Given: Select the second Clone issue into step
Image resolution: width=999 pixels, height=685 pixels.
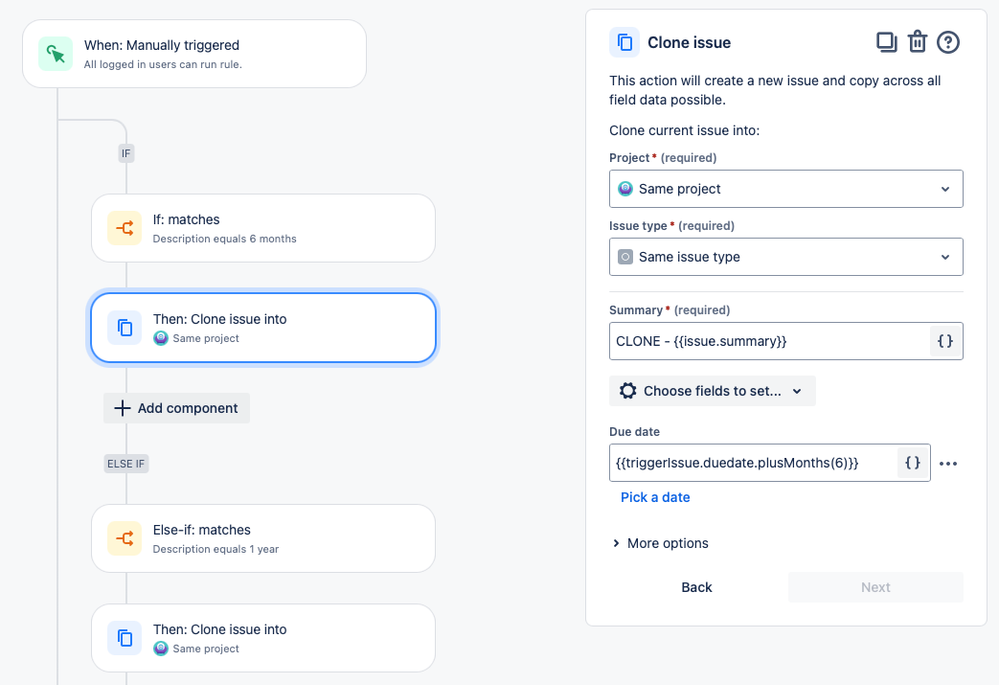Looking at the screenshot, I should point(263,638).
